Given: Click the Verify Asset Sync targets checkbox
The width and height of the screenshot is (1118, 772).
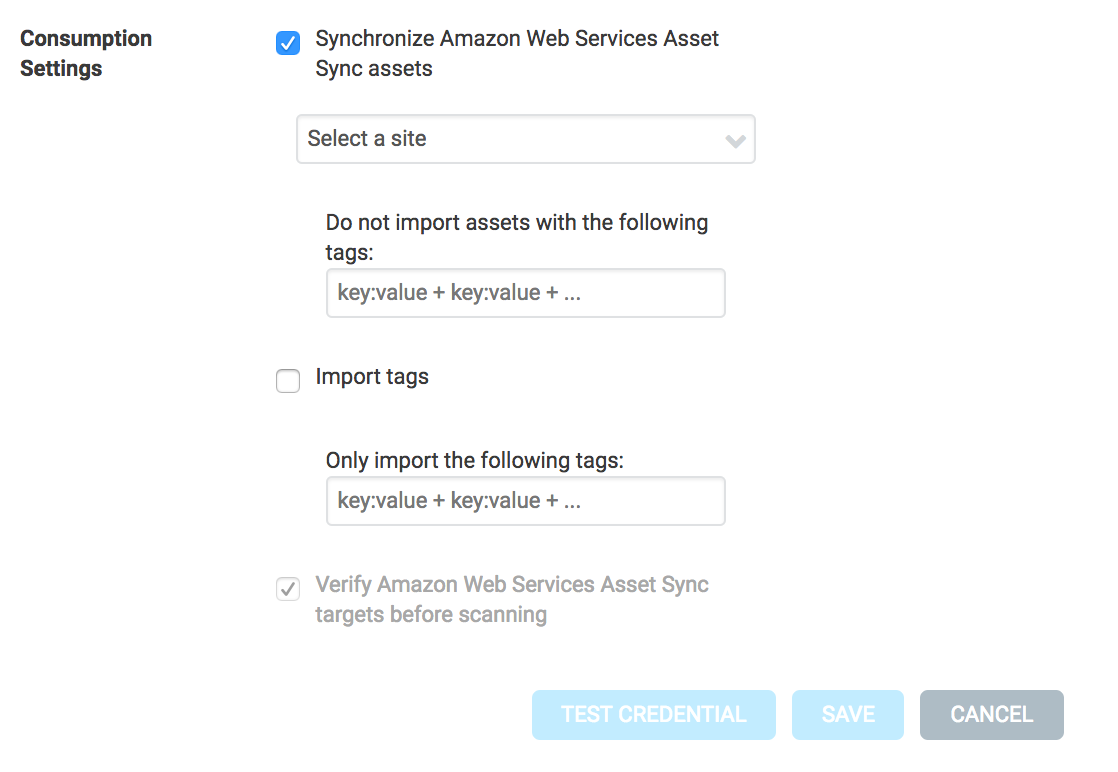Looking at the screenshot, I should pos(288,589).
